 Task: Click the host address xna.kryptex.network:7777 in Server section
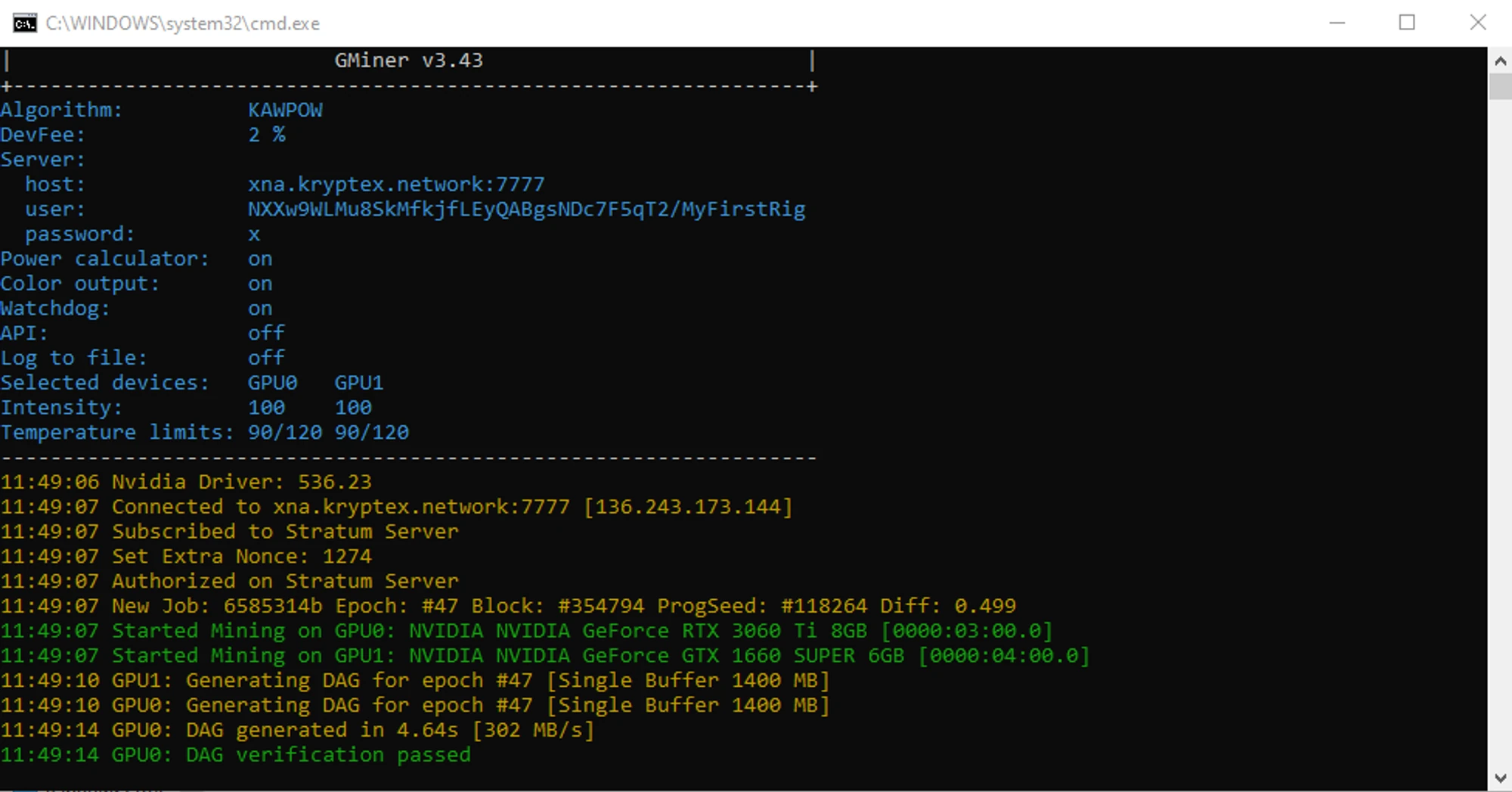coord(396,185)
